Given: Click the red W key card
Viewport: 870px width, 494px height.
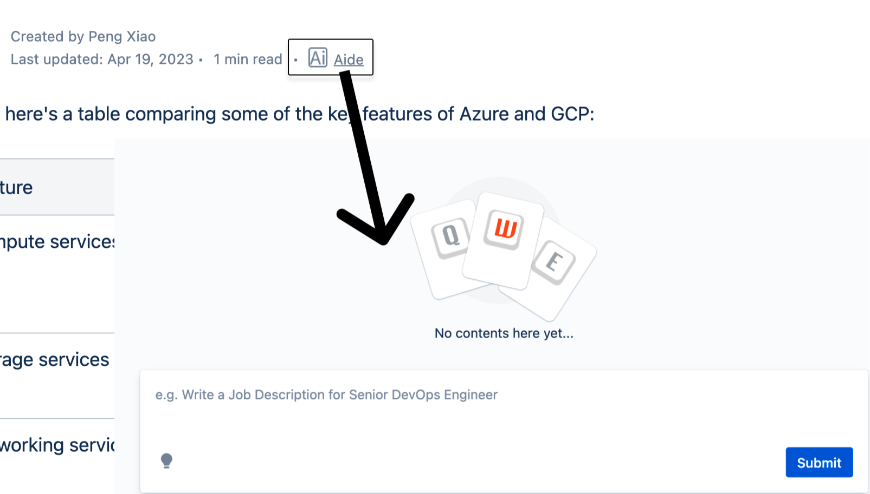Looking at the screenshot, I should point(503,240).
